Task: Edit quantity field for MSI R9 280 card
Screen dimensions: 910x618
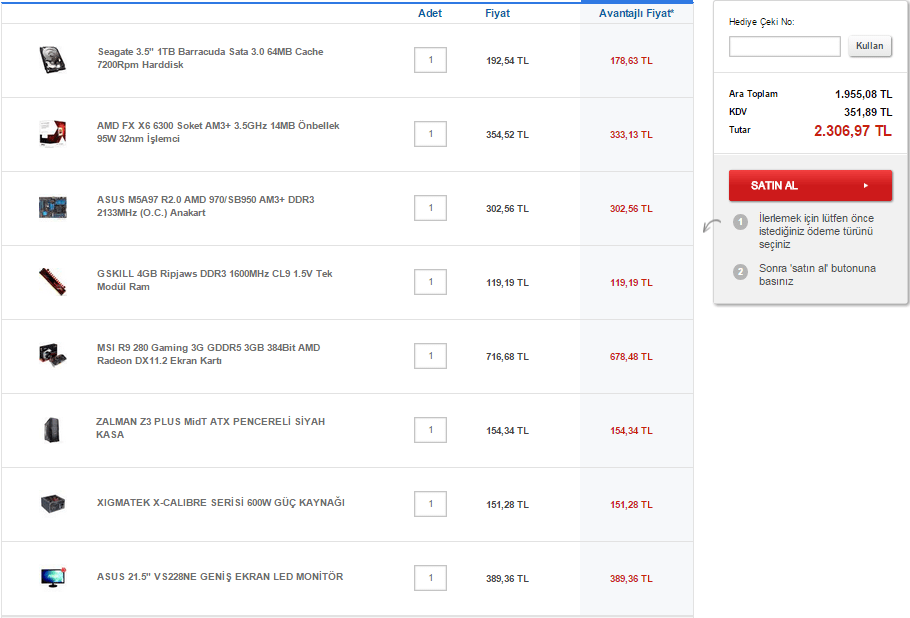Action: pos(430,356)
